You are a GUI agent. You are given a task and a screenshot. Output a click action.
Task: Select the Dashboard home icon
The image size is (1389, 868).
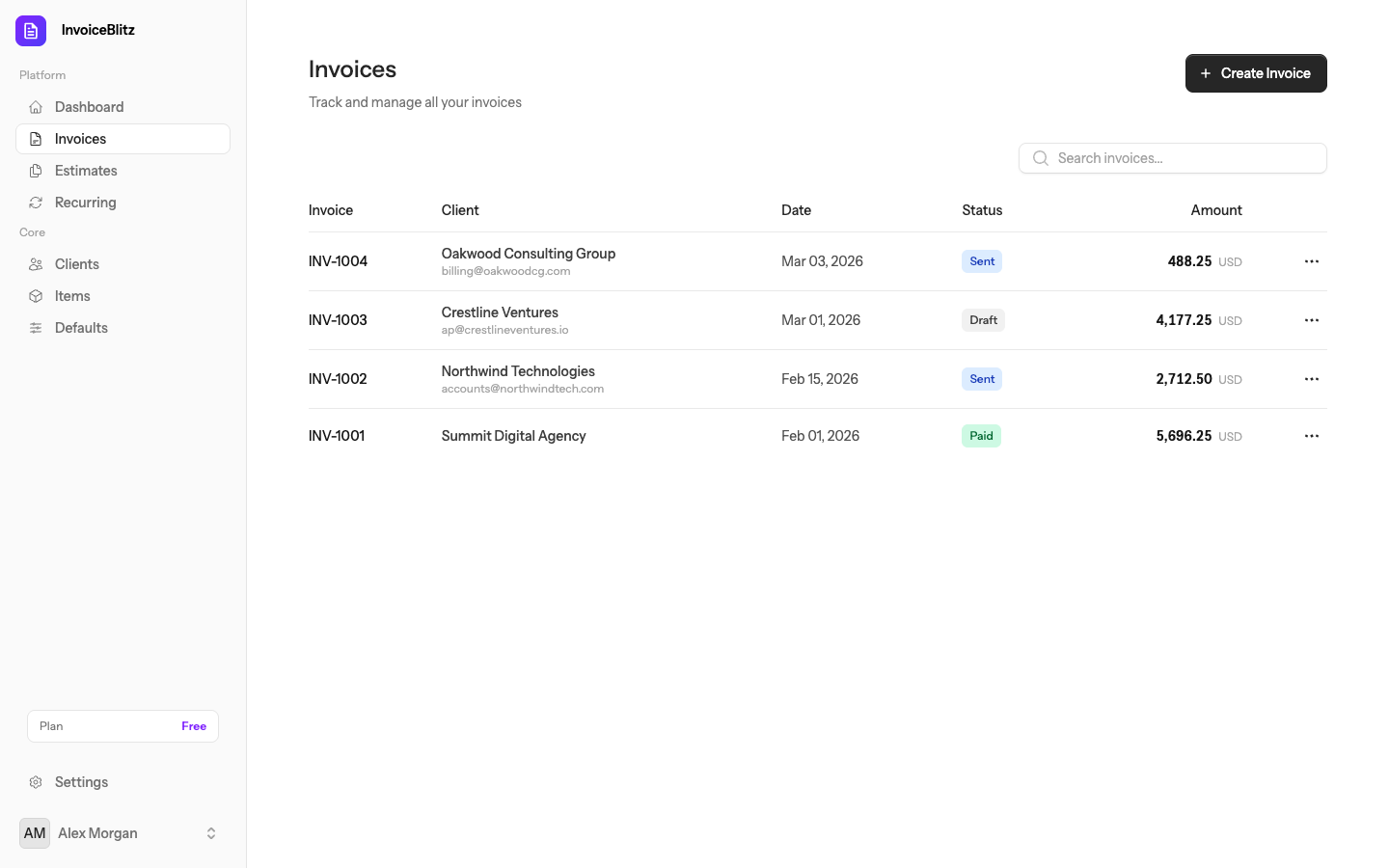pos(37,106)
